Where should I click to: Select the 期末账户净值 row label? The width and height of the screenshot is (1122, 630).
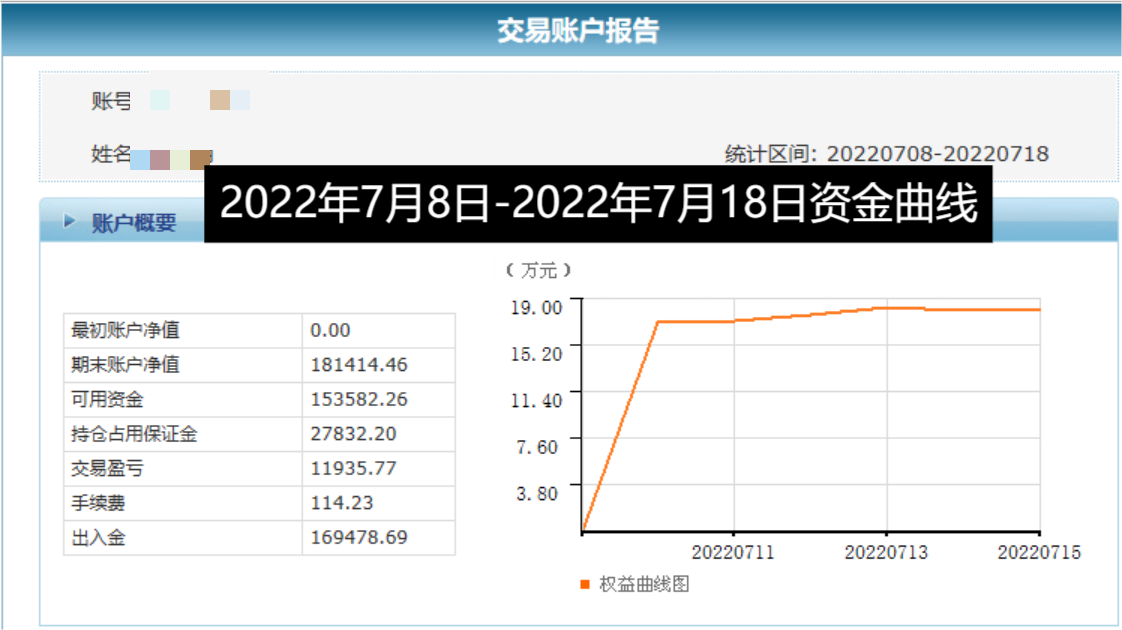(125, 364)
